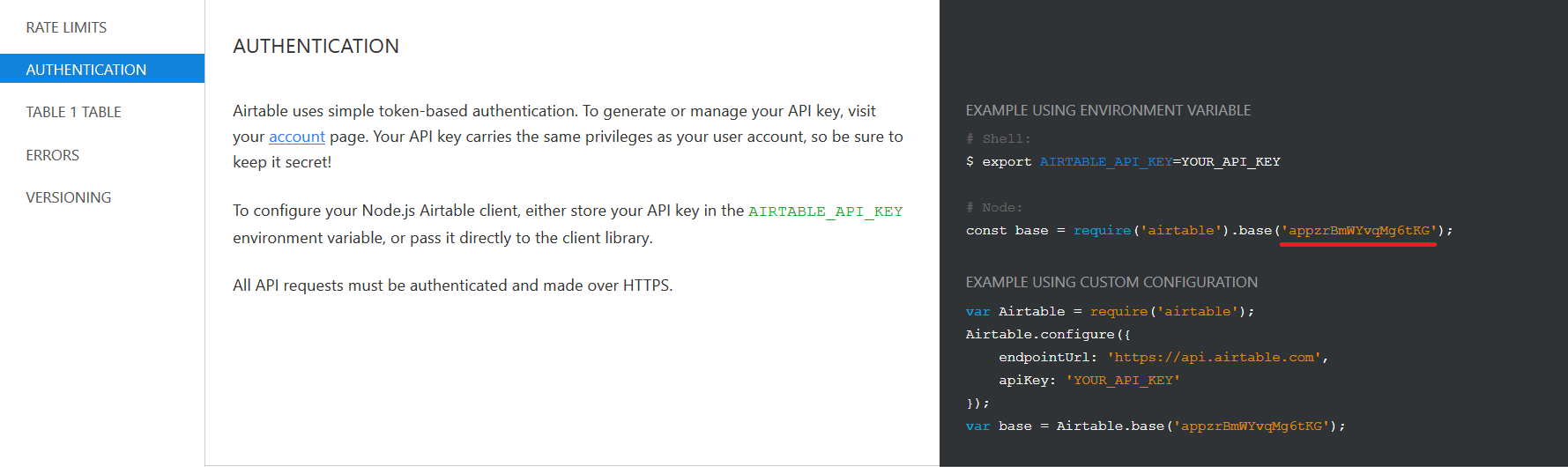Click the '# Node:' comment line
The image size is (1568, 467).
(994, 207)
